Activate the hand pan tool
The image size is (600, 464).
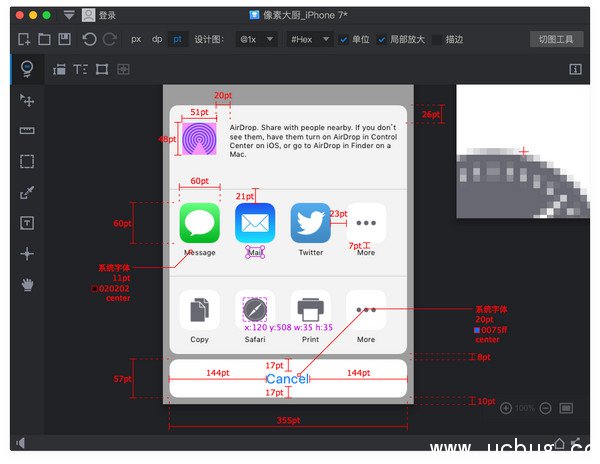point(27,285)
